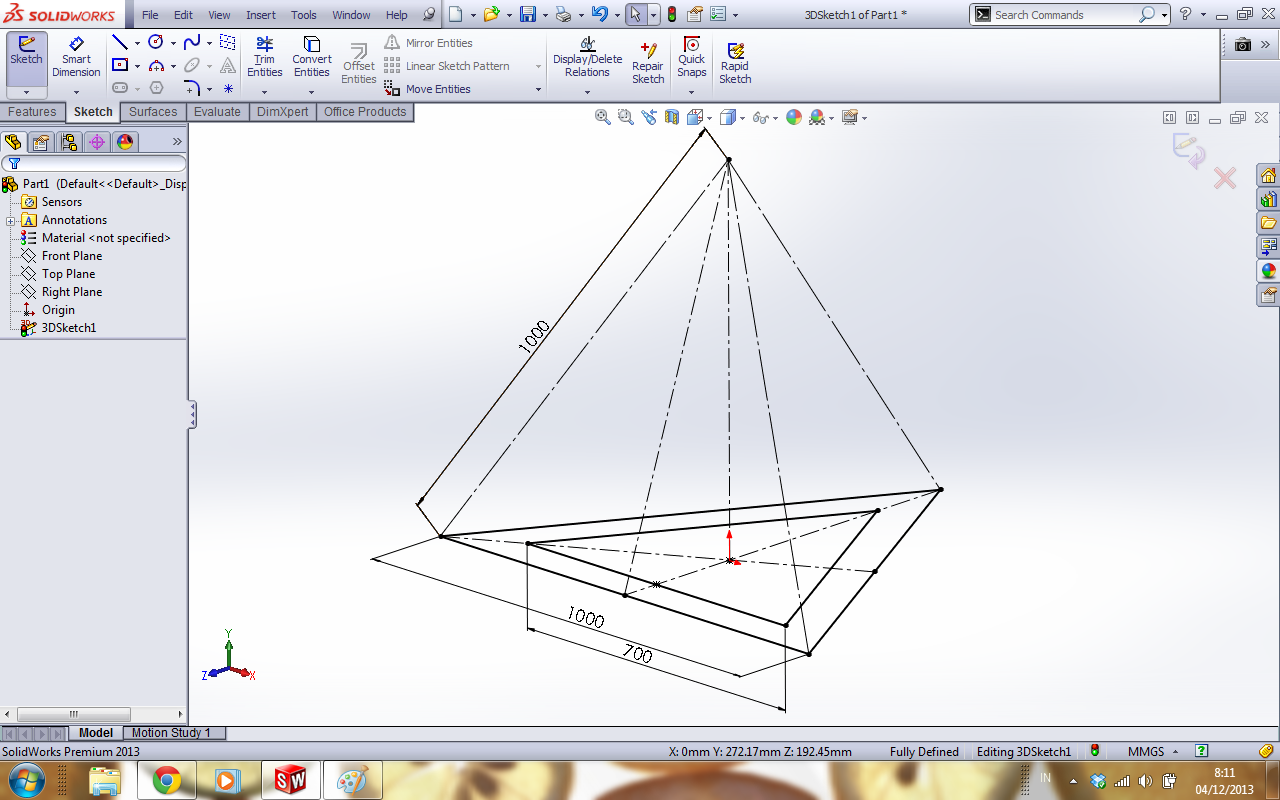The height and width of the screenshot is (800, 1280).
Task: Open the Insert menu
Action: click(261, 15)
